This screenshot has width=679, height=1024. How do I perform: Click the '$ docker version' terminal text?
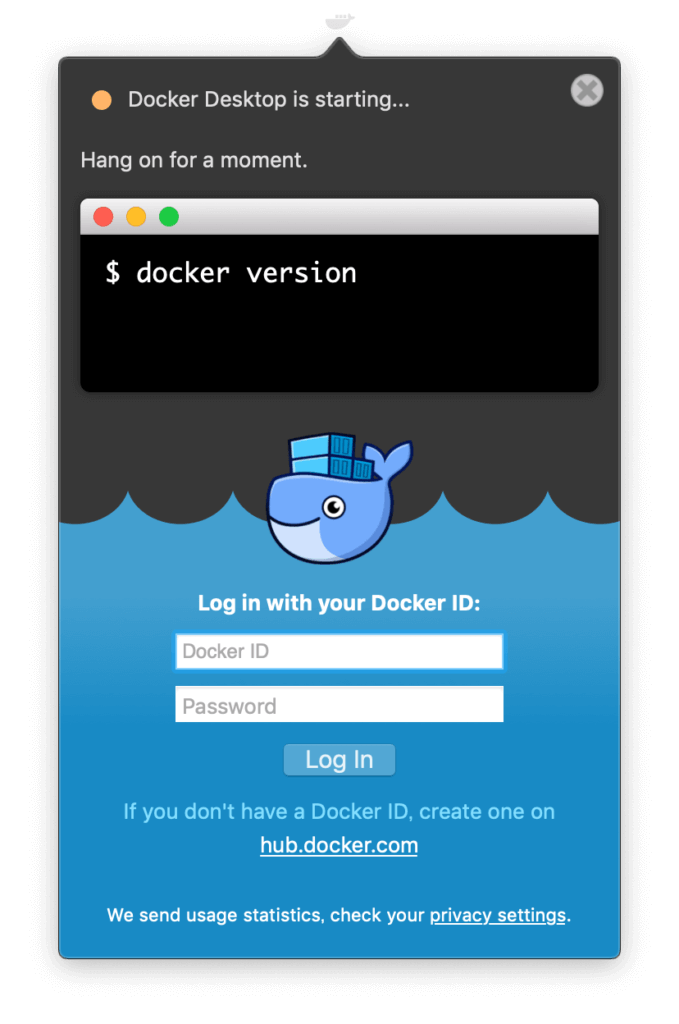tap(231, 273)
